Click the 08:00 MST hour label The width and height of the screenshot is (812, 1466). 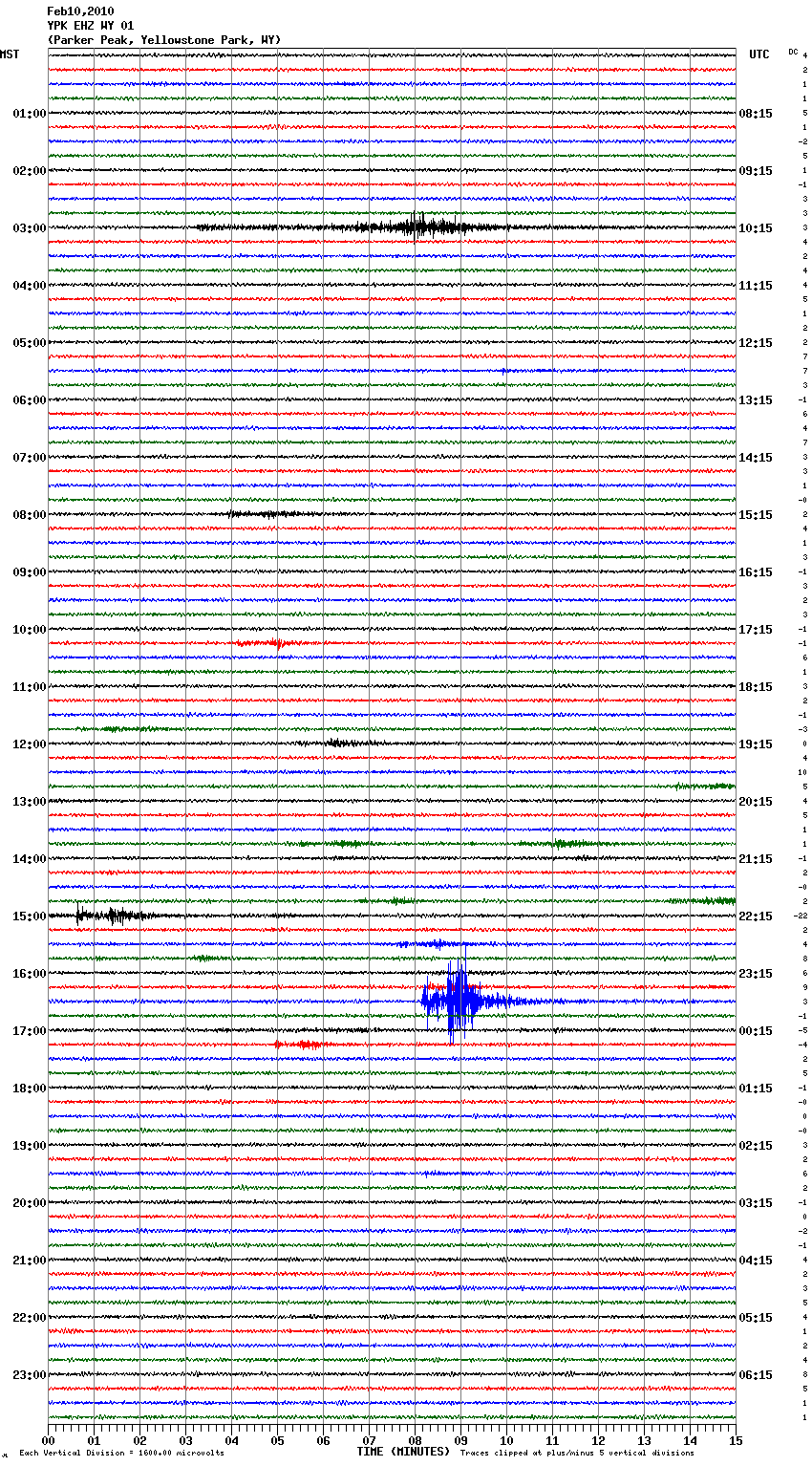[x=30, y=515]
